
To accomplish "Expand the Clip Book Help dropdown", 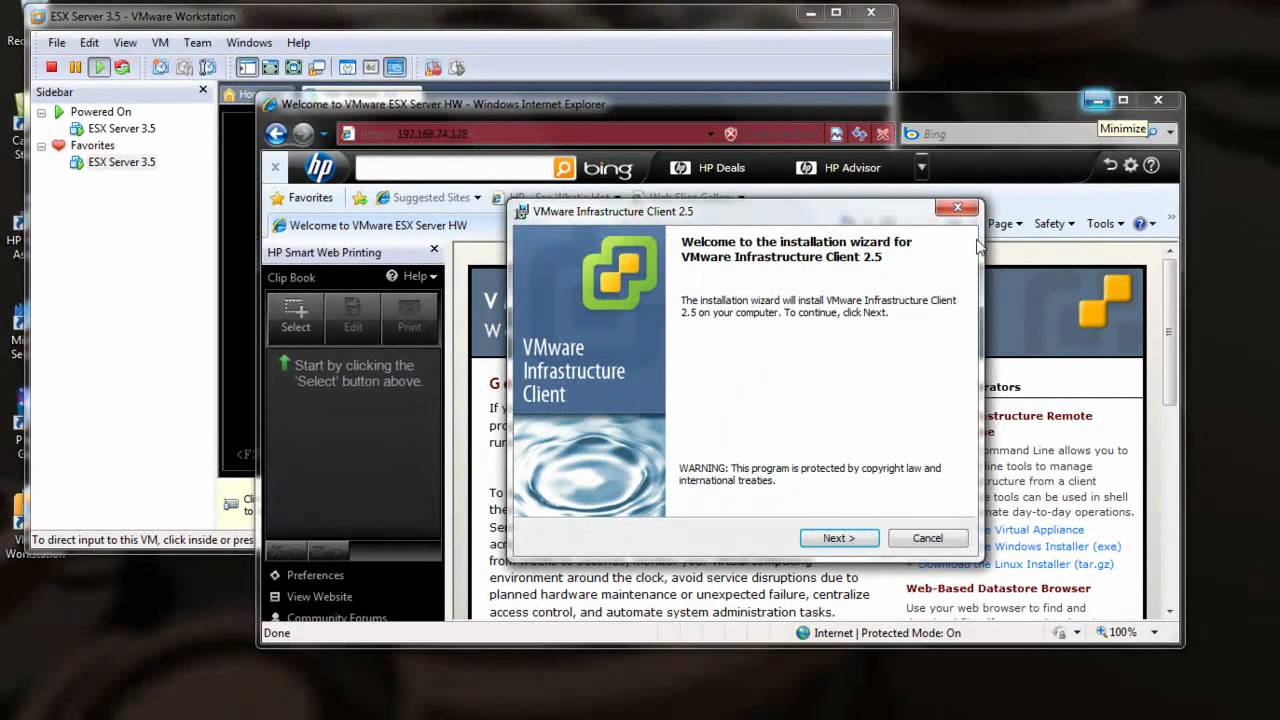I will click(412, 276).
